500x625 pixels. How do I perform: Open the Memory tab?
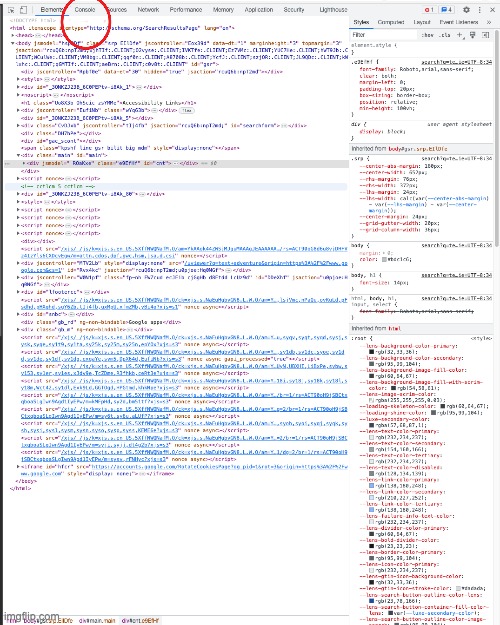(x=223, y=10)
